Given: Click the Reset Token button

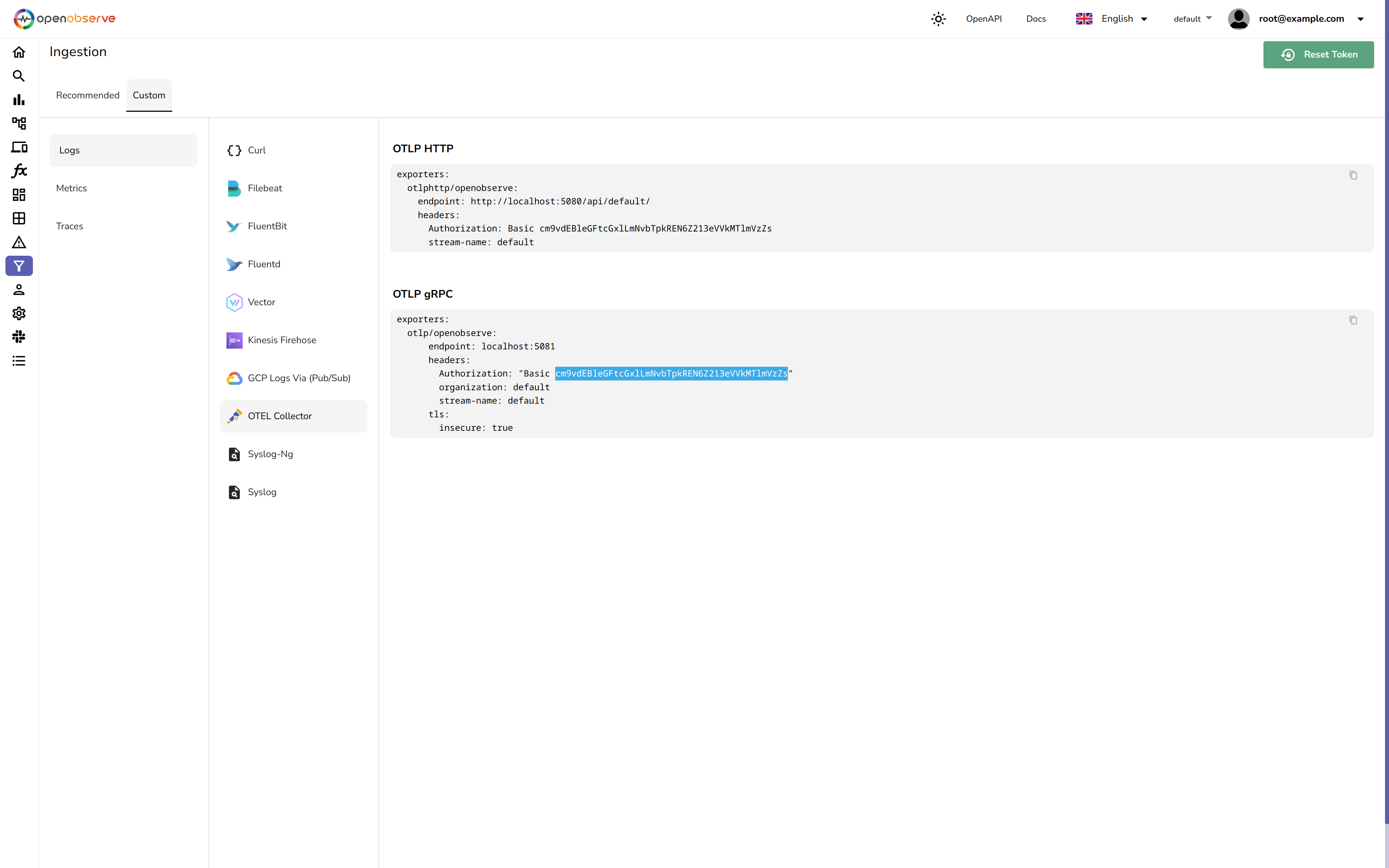Looking at the screenshot, I should coord(1318,54).
